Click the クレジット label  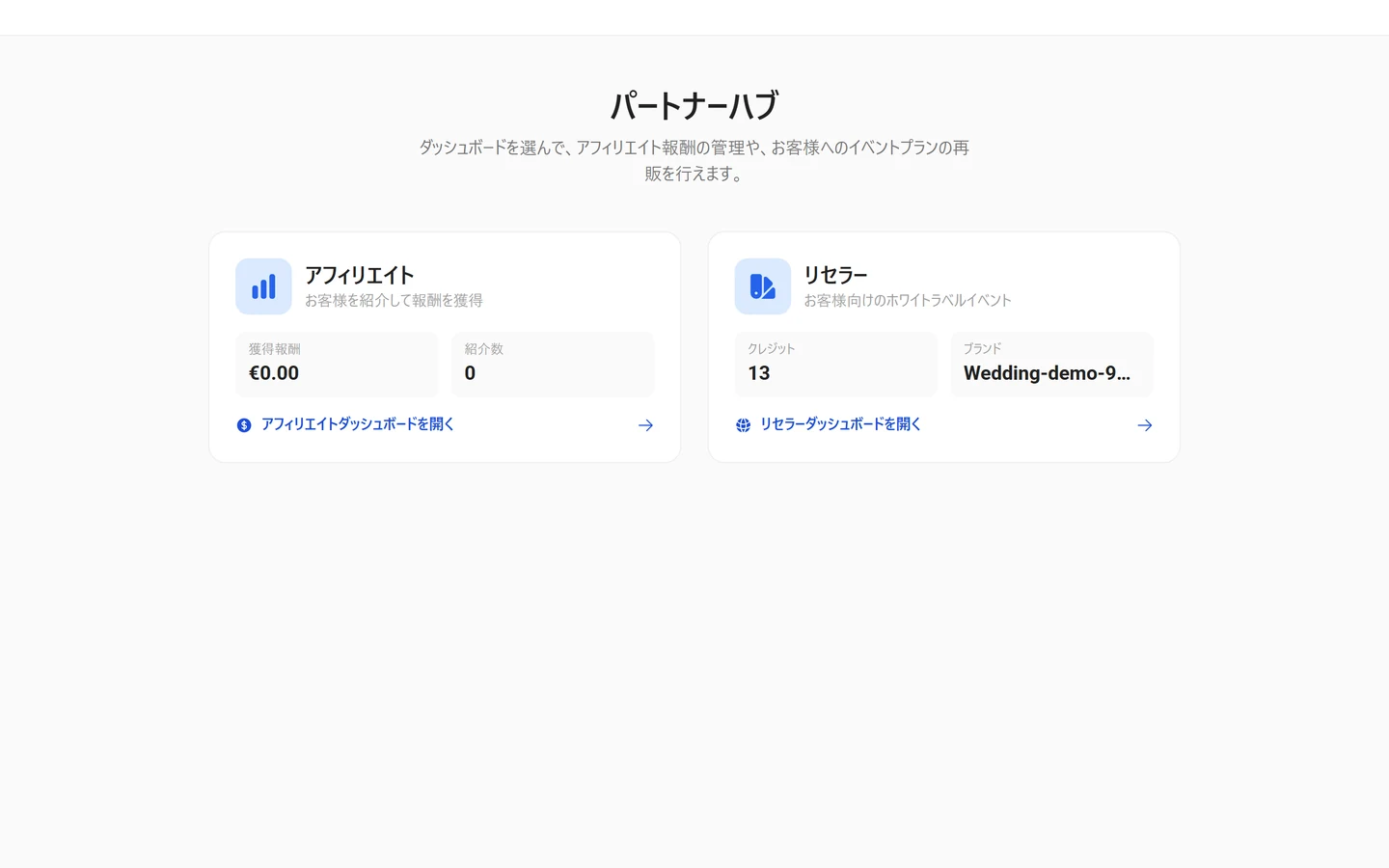pyautogui.click(x=772, y=349)
